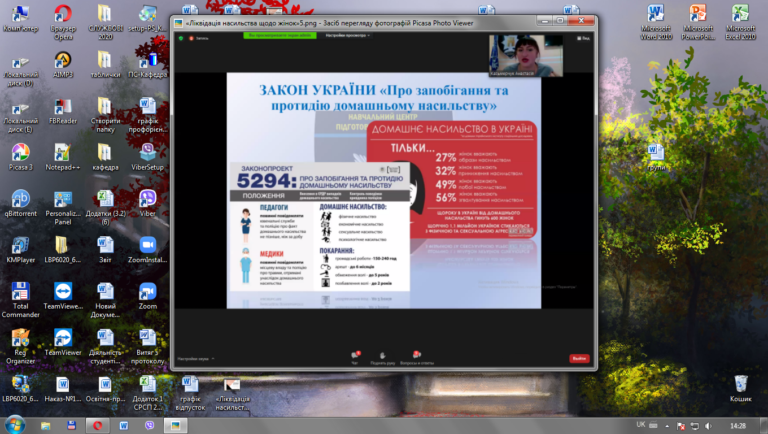The width and height of the screenshot is (768, 434).
Task: Open the UK input language selector
Action: click(641, 425)
